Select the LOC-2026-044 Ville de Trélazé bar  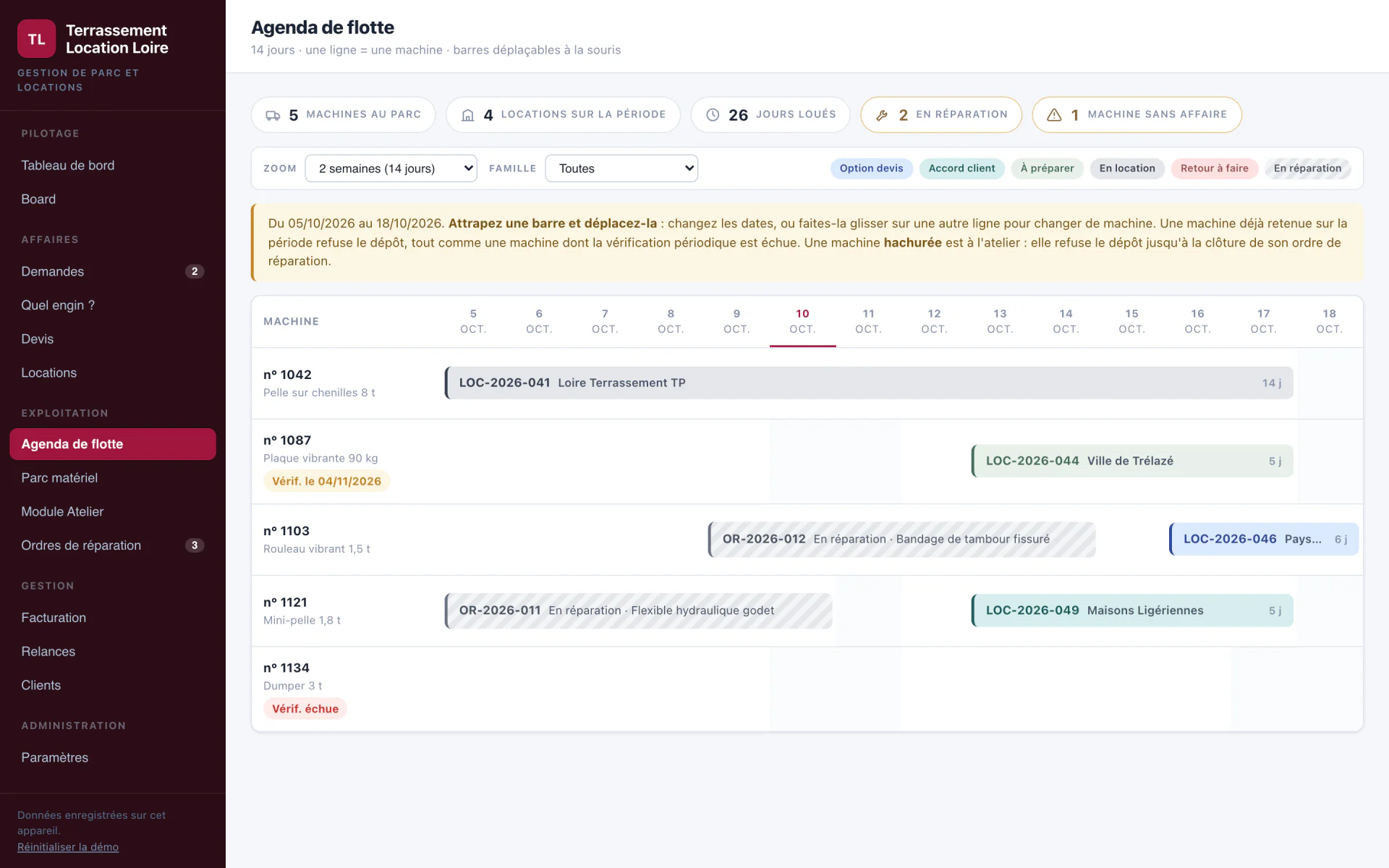click(1132, 461)
